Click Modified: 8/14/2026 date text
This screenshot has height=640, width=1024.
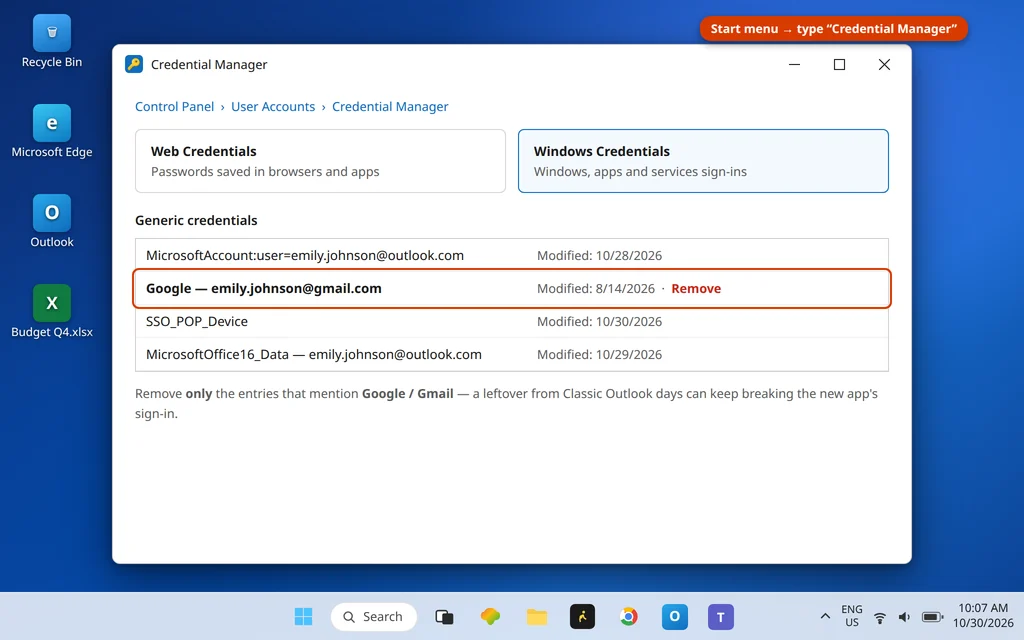(x=596, y=289)
